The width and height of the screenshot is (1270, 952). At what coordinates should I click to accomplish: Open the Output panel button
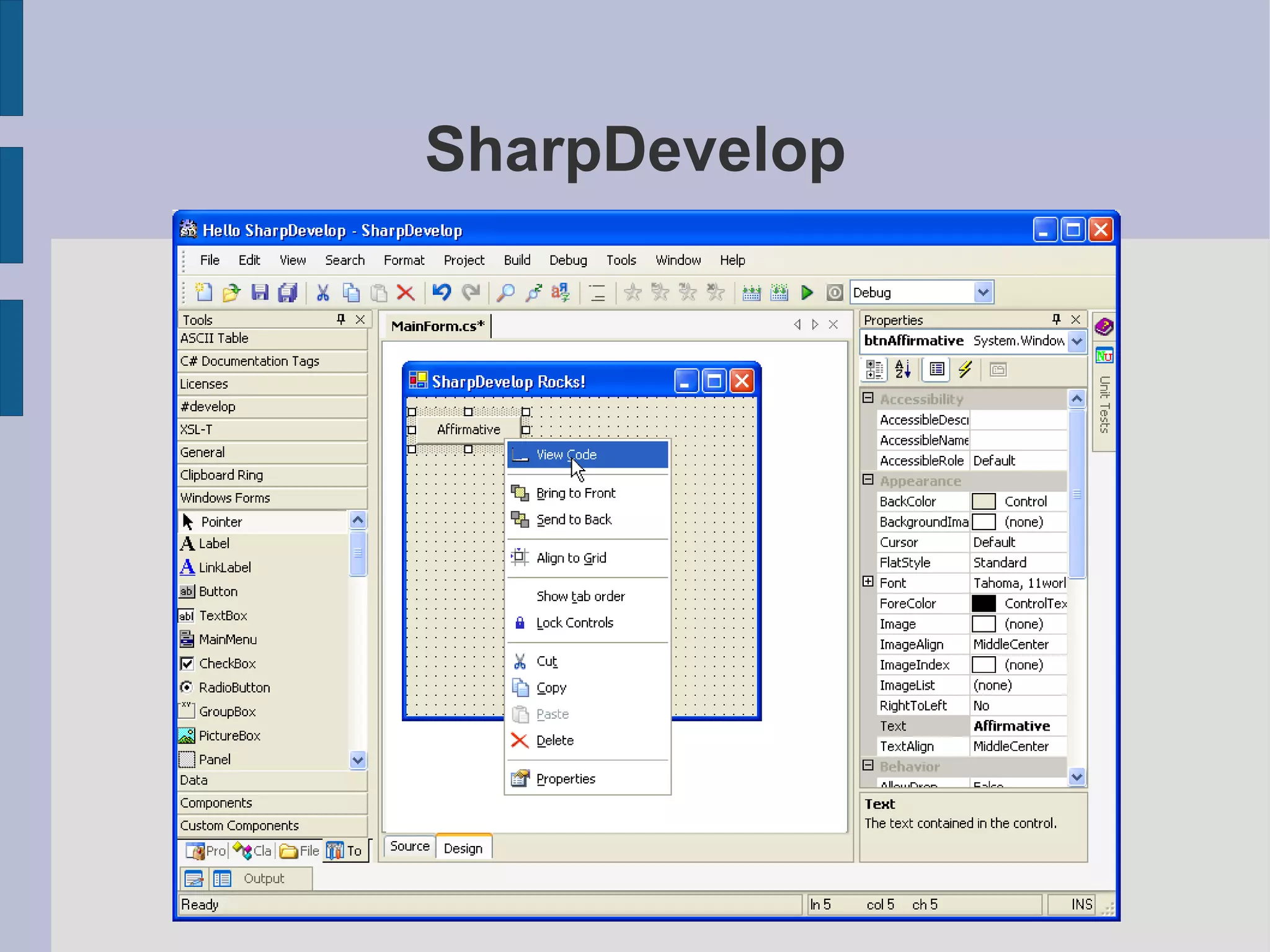[264, 879]
